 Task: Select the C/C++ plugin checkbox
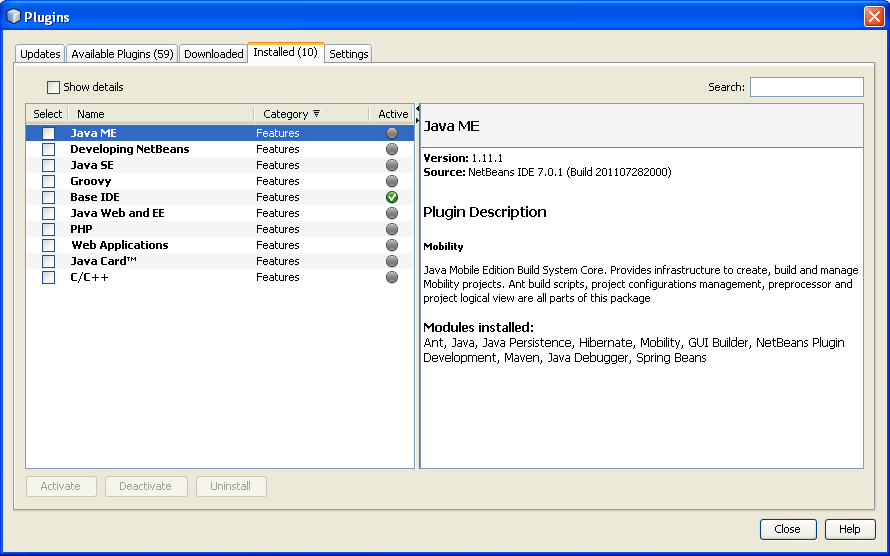pos(48,277)
